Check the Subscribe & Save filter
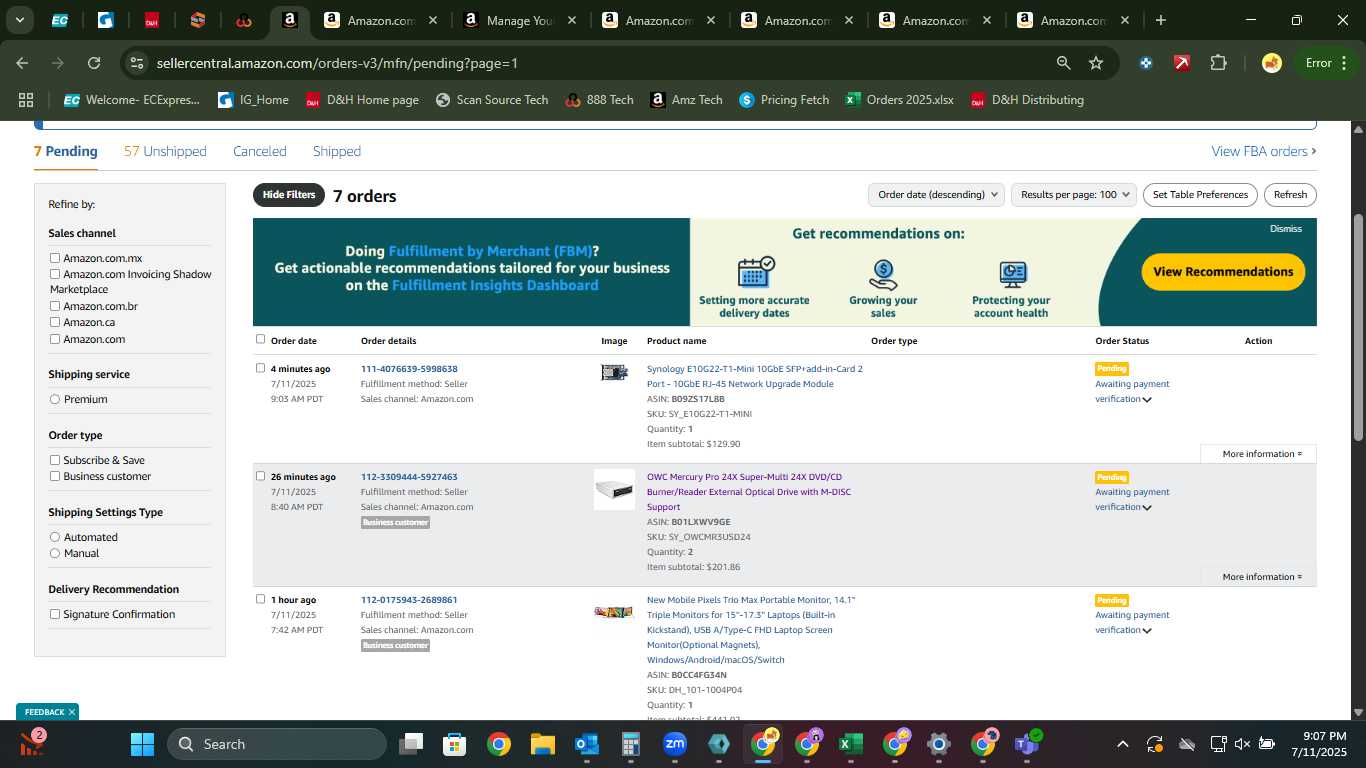This screenshot has width=1366, height=768. click(55, 460)
